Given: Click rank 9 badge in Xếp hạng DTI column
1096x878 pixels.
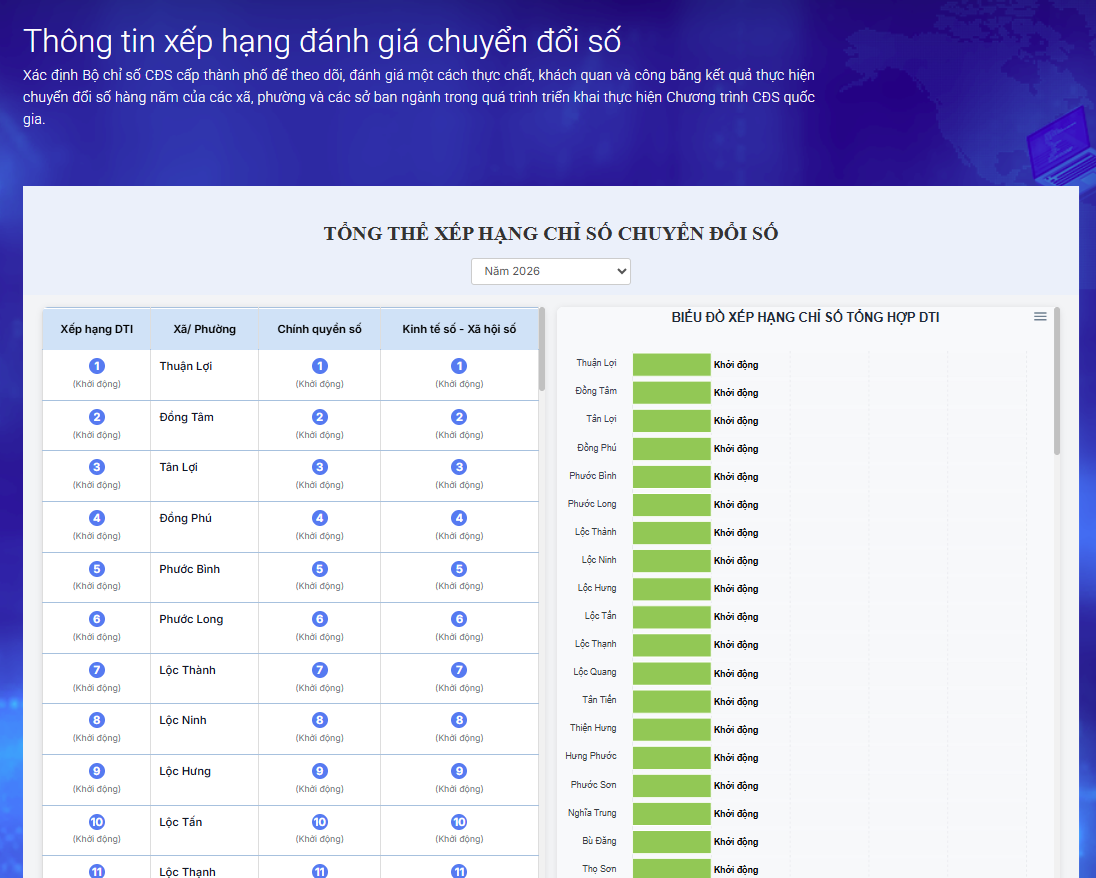Looking at the screenshot, I should (x=96, y=771).
